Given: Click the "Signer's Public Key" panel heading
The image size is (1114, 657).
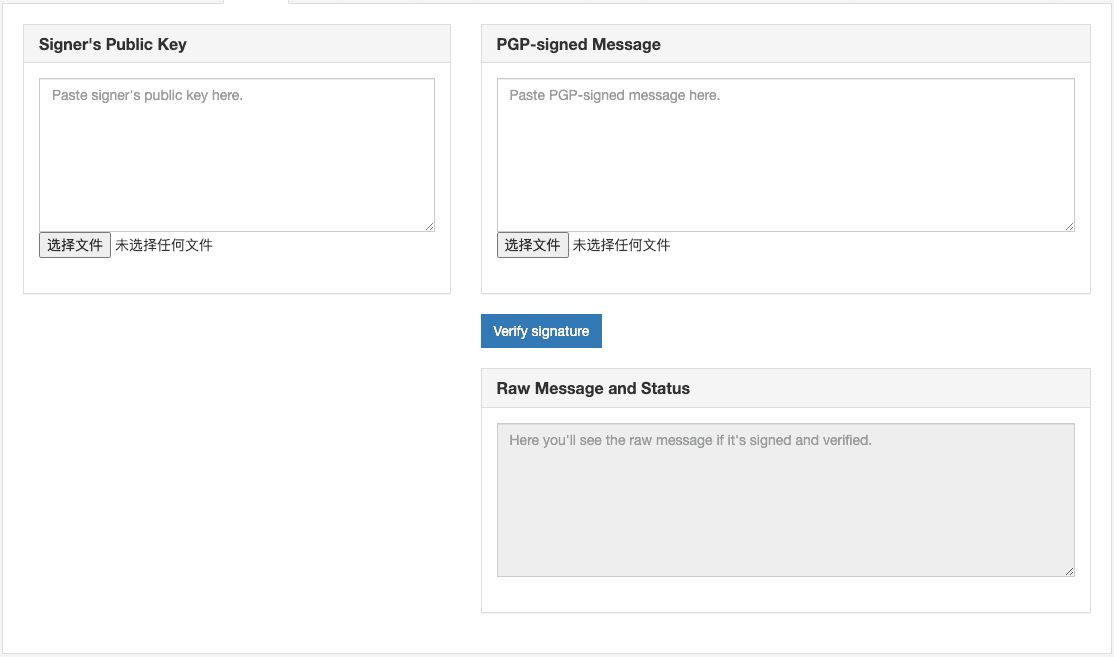Looking at the screenshot, I should (x=113, y=45).
